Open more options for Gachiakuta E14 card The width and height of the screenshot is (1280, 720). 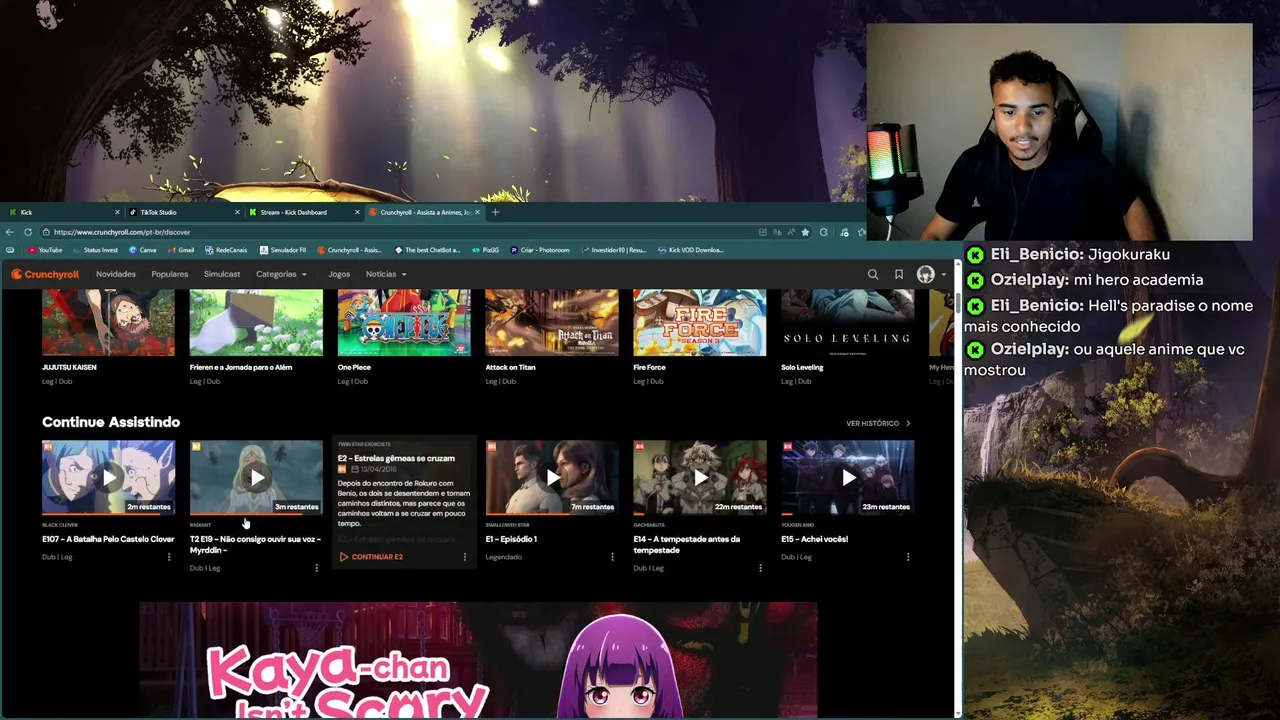(x=760, y=568)
